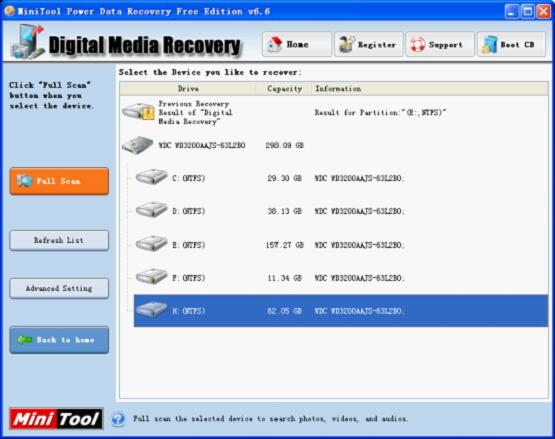Image resolution: width=555 pixels, height=439 pixels.
Task: Click the highlighted H: (NTFS) drive icon
Action: [x=151, y=309]
